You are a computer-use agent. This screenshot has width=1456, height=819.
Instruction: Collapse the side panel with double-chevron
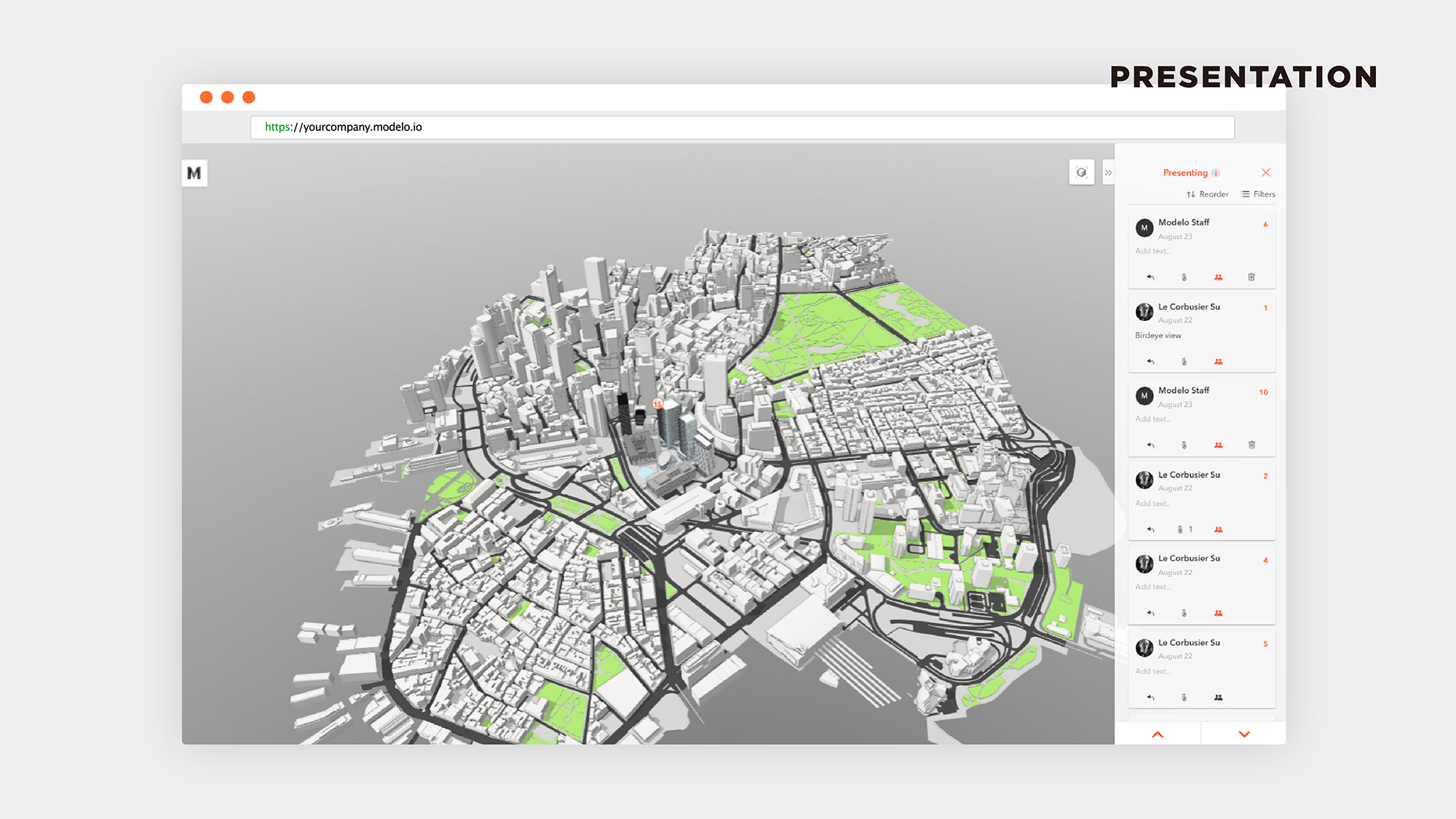pos(1108,173)
